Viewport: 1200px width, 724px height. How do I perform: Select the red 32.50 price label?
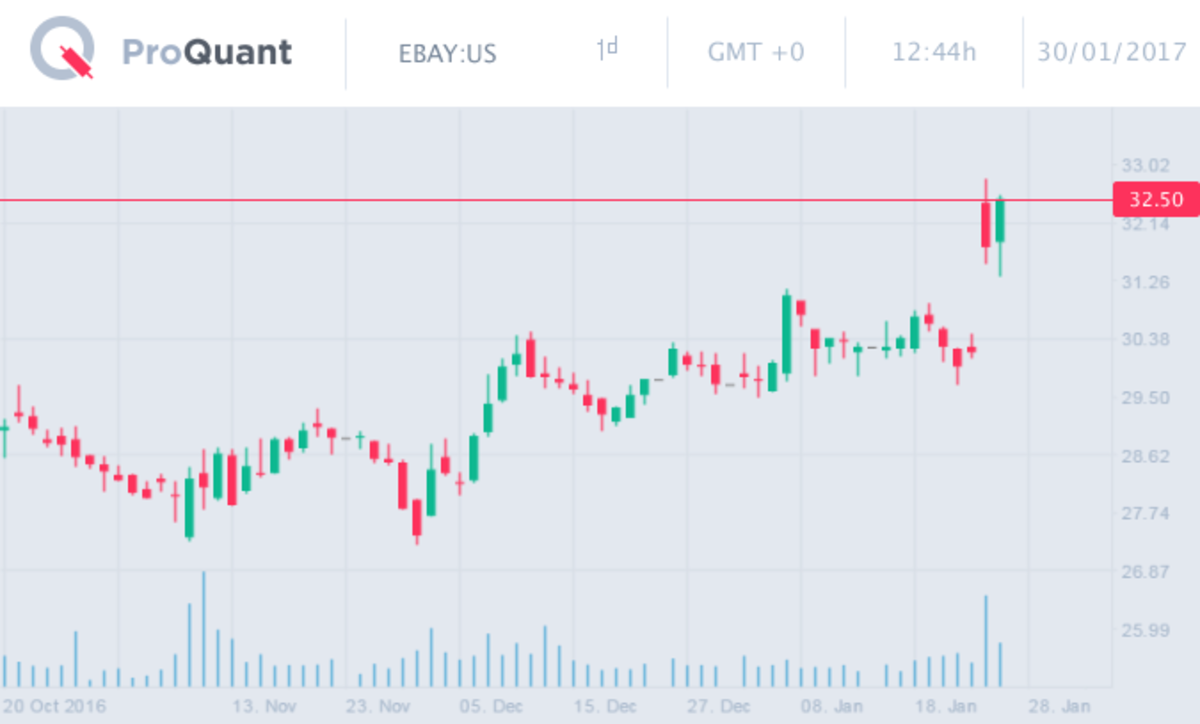(x=1155, y=200)
